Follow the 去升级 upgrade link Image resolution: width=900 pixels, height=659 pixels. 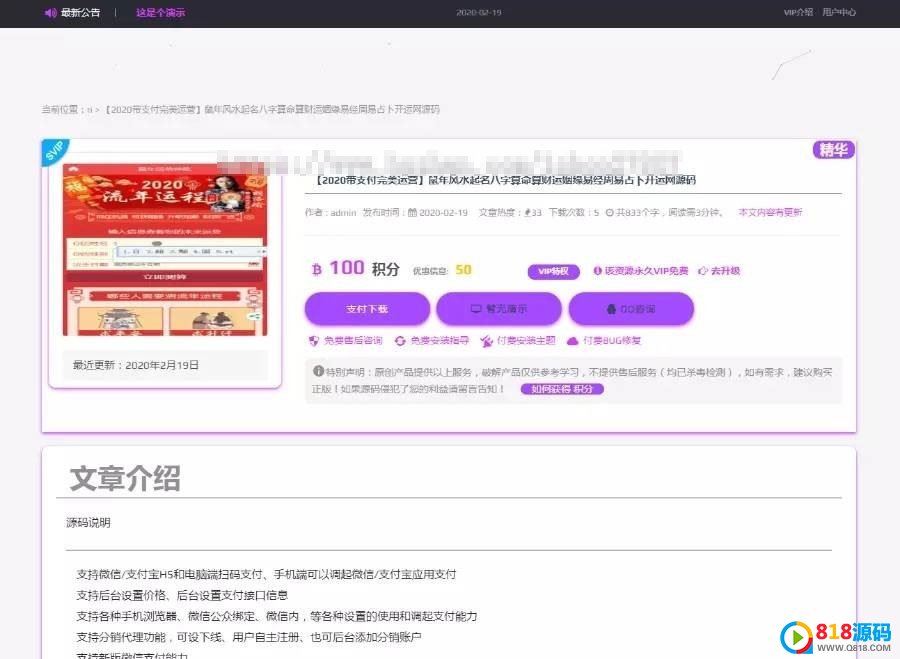[726, 270]
